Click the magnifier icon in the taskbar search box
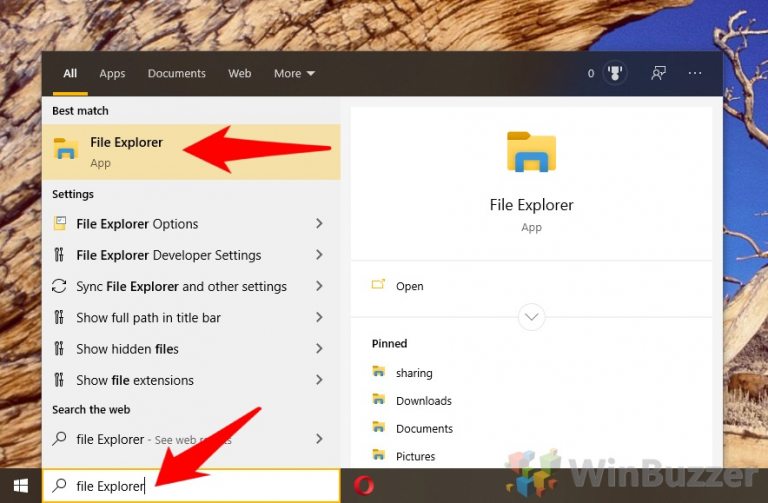This screenshot has height=503, width=768. point(59,485)
